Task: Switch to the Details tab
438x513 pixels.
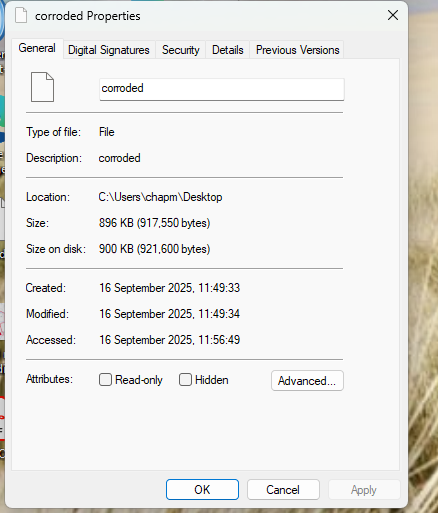Action: pyautogui.click(x=228, y=50)
